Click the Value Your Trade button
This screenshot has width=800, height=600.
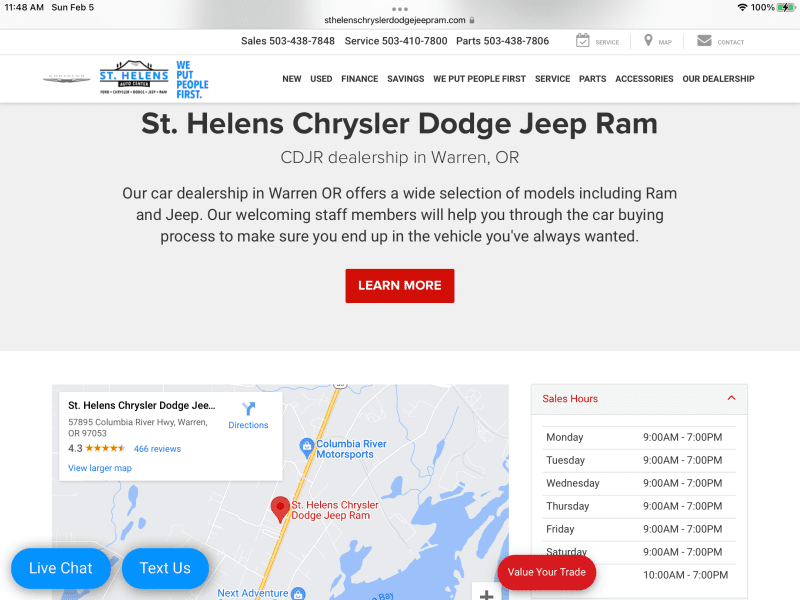coord(546,572)
